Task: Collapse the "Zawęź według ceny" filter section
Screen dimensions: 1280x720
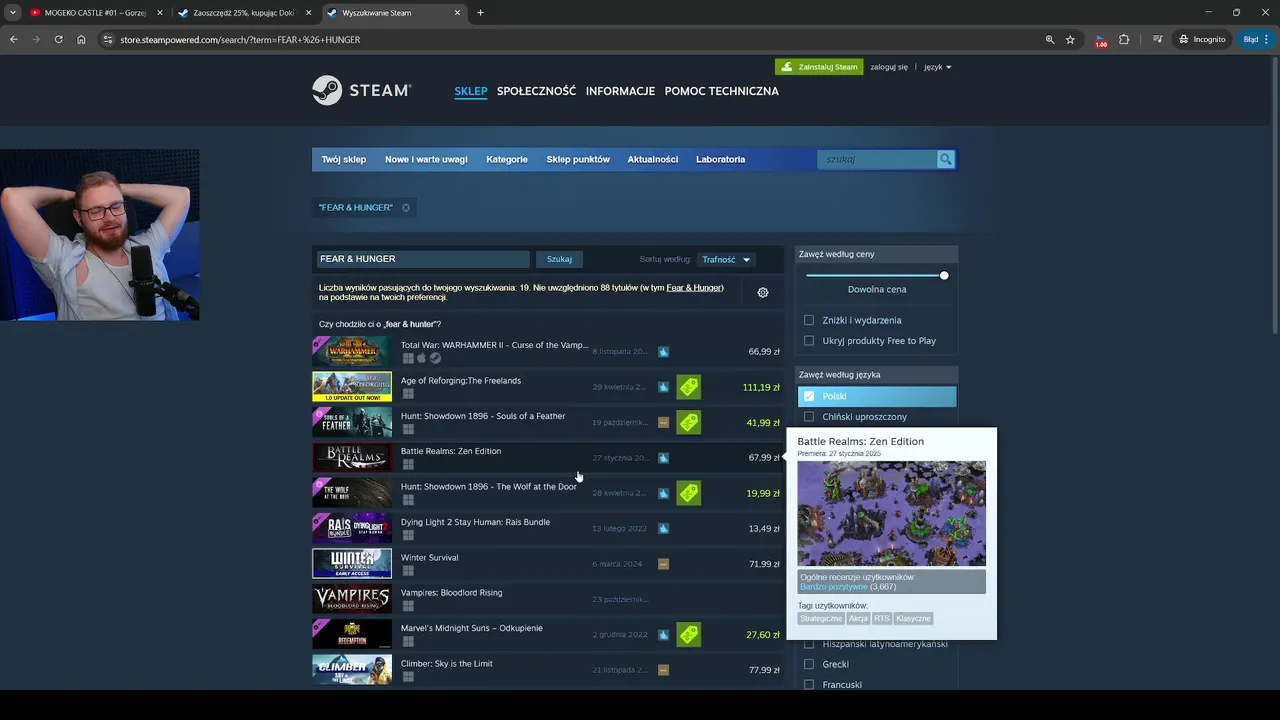Action: pos(876,254)
